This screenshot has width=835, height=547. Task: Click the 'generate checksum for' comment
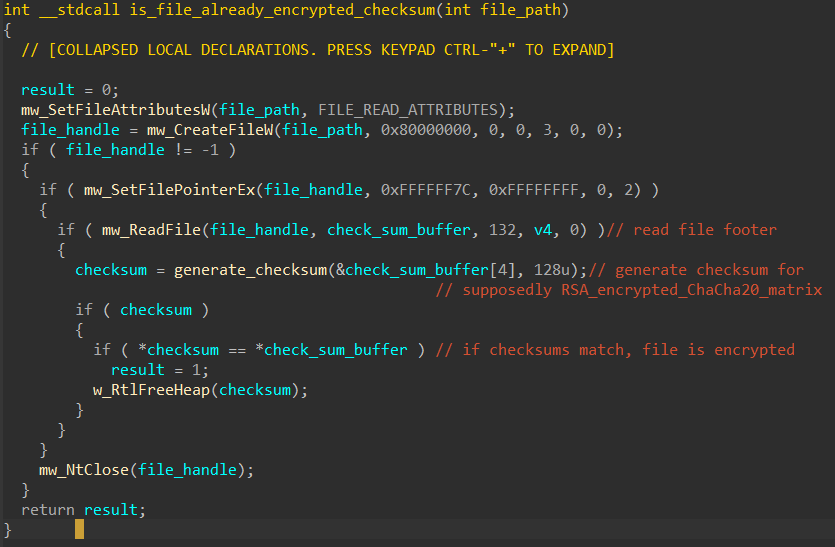(x=695, y=270)
